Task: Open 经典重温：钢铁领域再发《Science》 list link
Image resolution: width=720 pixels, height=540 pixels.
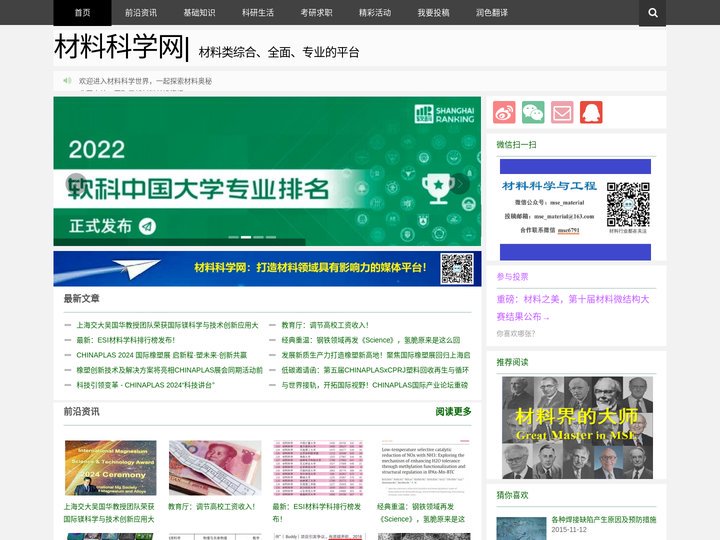Action: pos(371,340)
